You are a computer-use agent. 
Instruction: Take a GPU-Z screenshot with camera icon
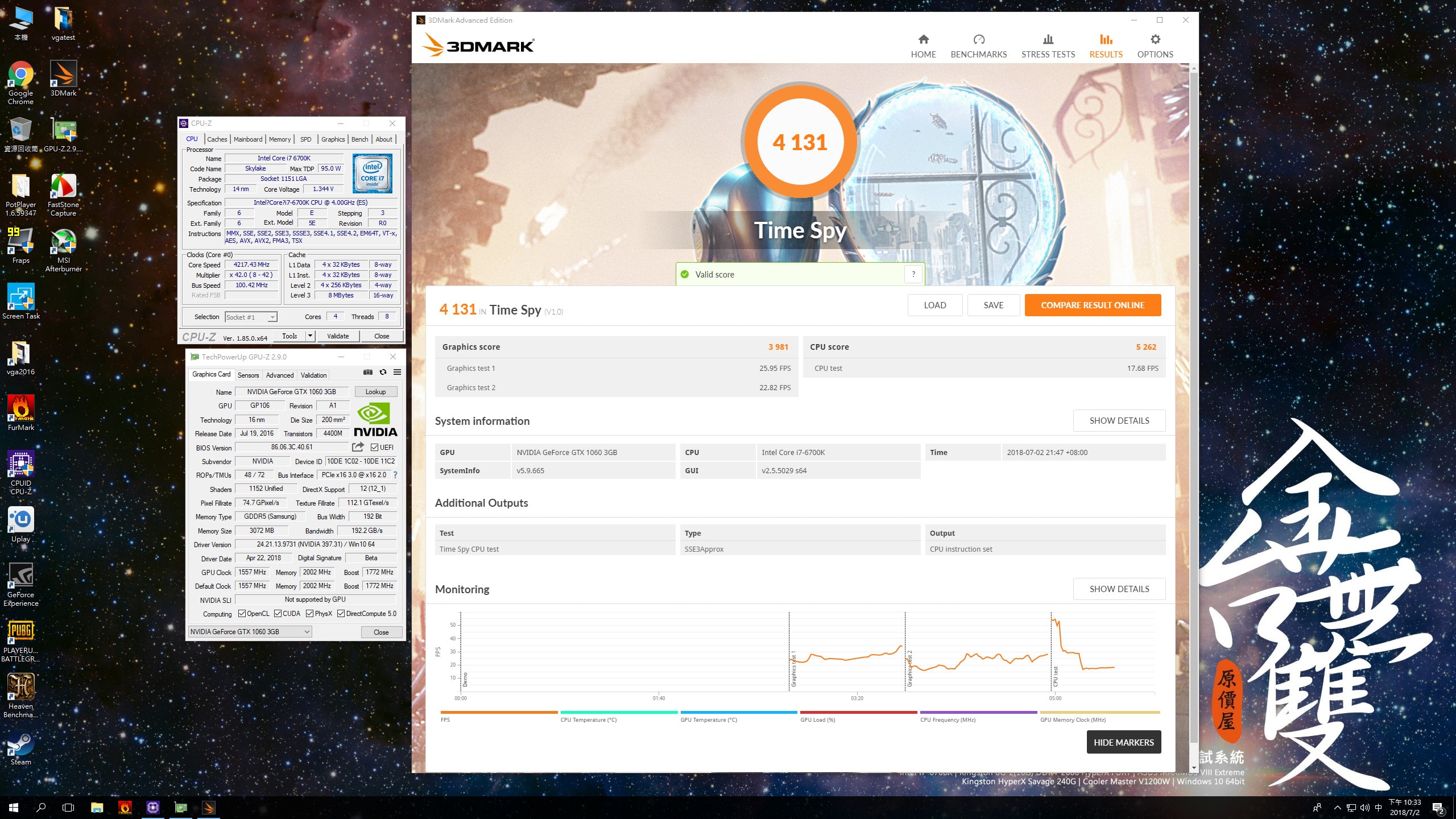pyautogui.click(x=368, y=372)
